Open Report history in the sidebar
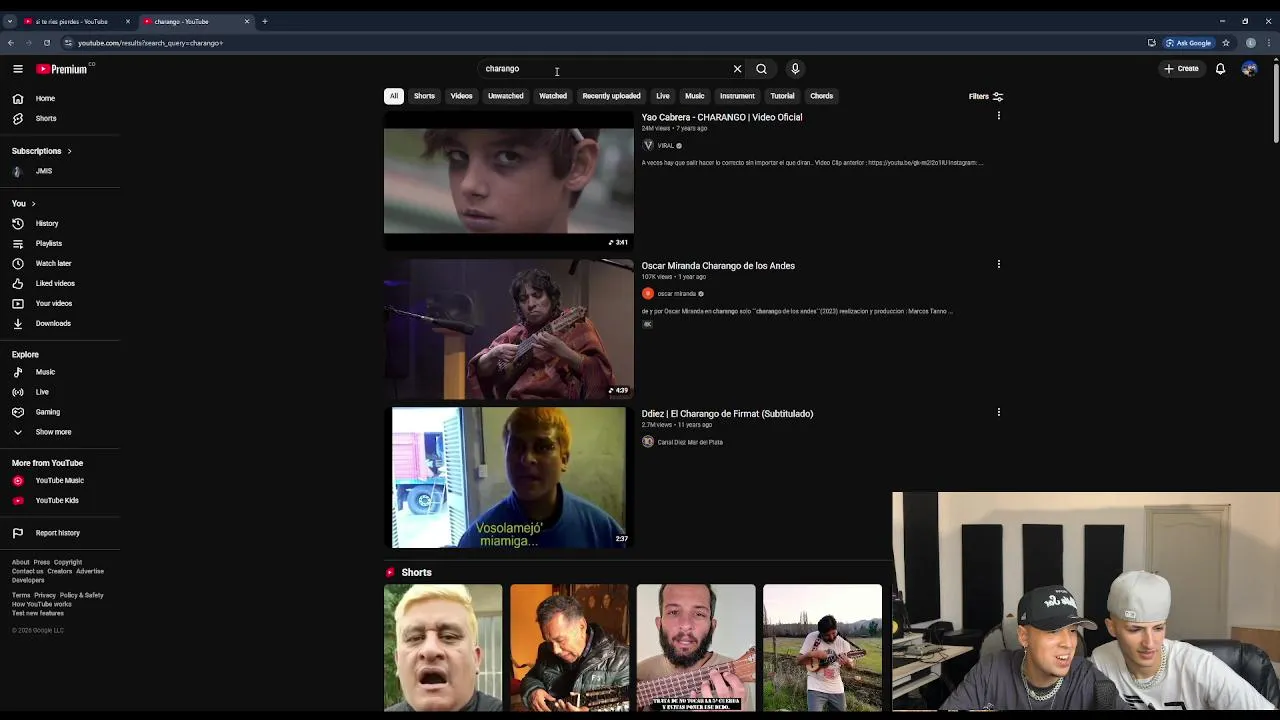Viewport: 1280px width, 720px height. 60,533
